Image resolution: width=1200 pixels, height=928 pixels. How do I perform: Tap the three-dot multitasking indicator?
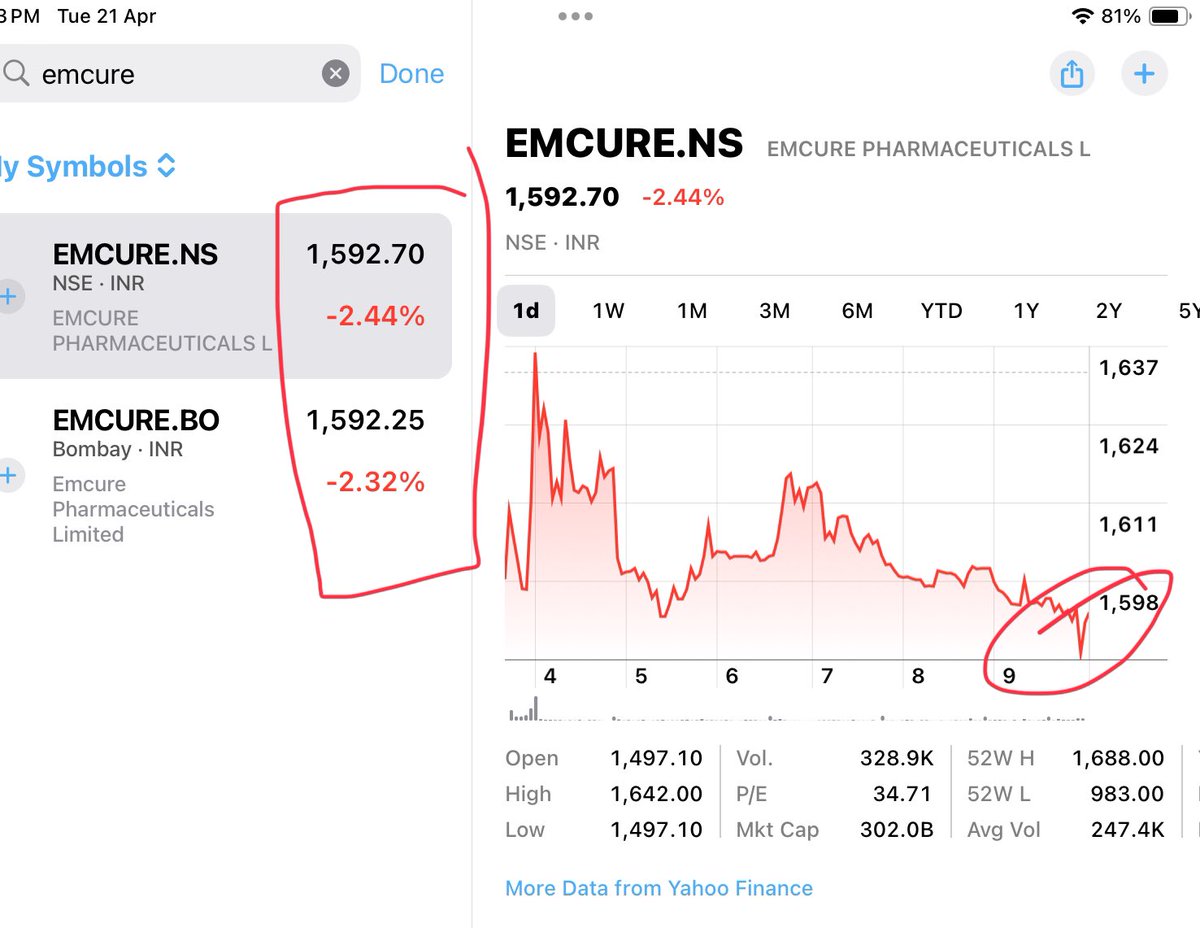576,17
